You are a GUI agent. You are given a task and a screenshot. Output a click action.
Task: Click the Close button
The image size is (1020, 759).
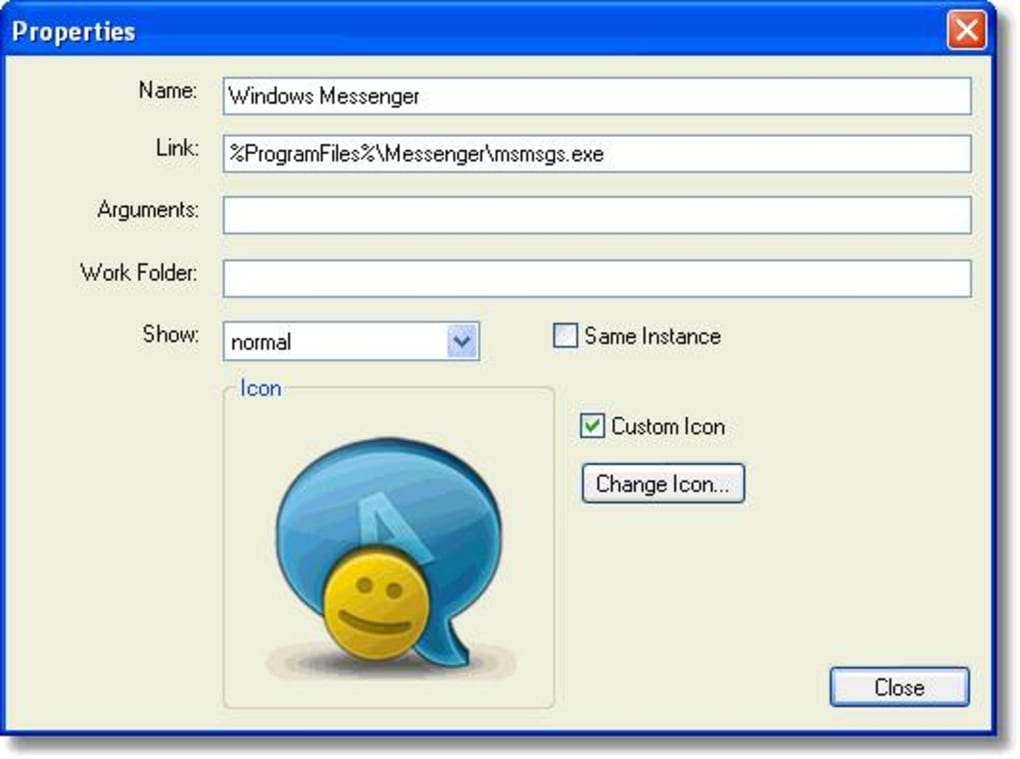coord(899,687)
